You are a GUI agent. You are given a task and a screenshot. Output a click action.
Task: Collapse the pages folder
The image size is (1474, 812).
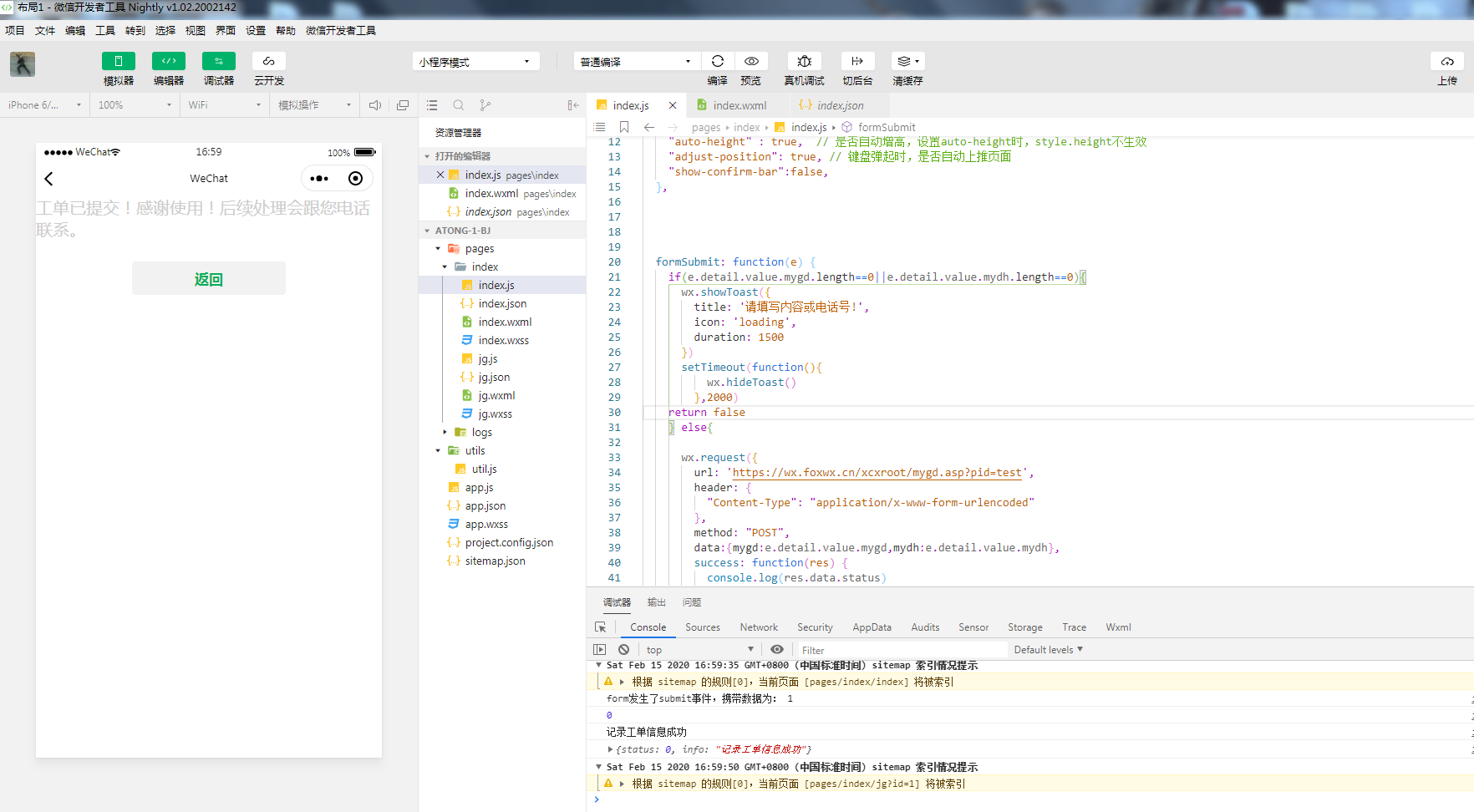coord(437,249)
